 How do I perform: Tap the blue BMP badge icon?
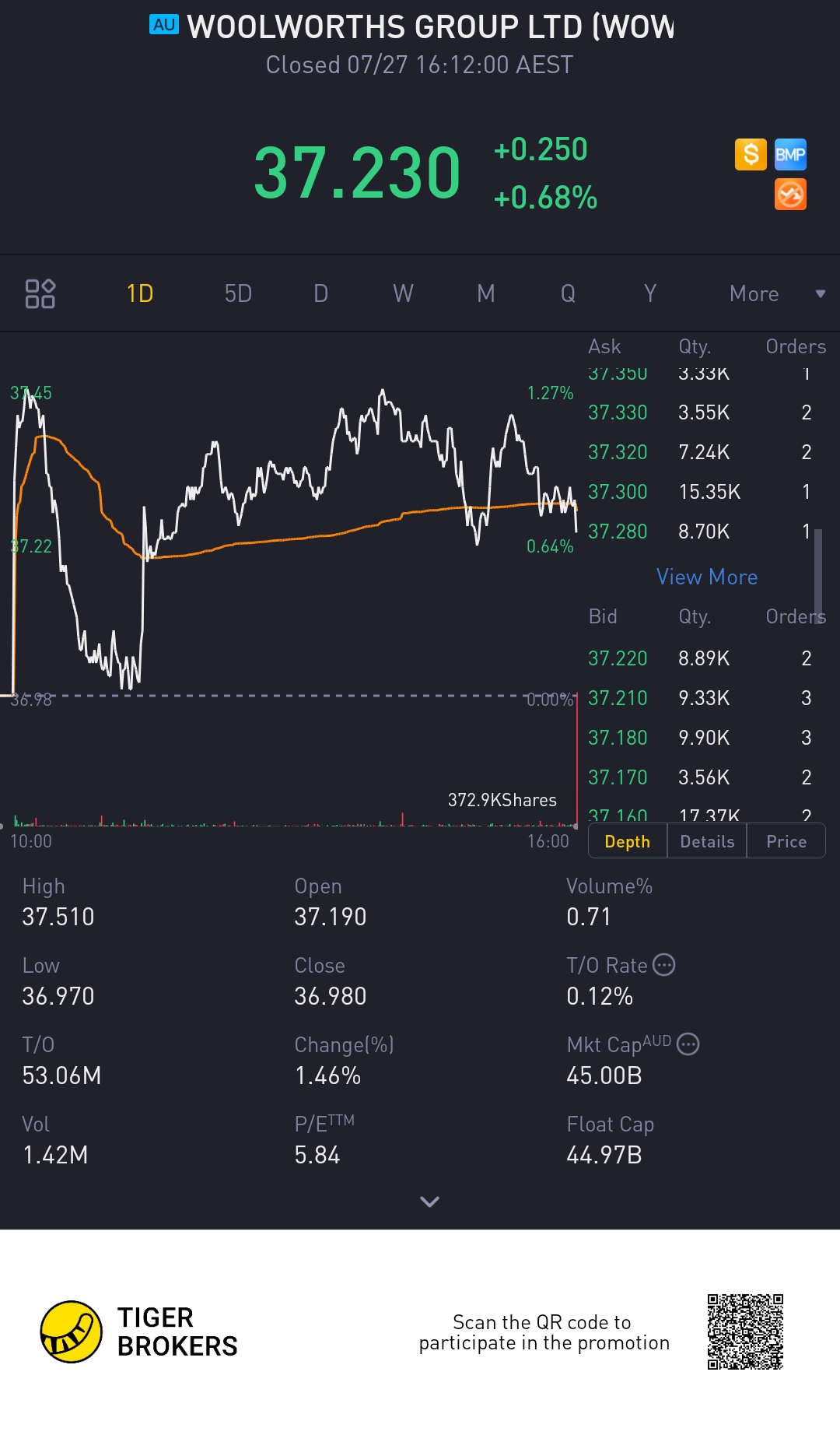point(790,154)
